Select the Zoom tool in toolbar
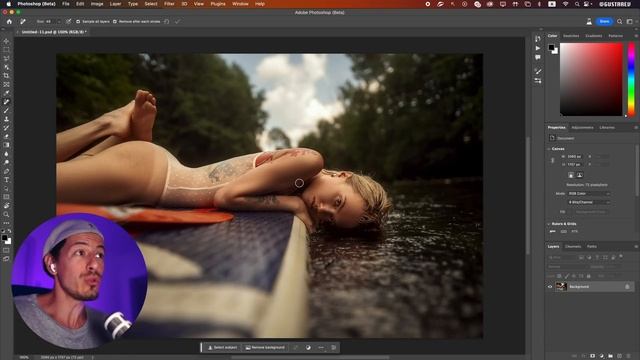This screenshot has height=360, width=640. (x=6, y=214)
